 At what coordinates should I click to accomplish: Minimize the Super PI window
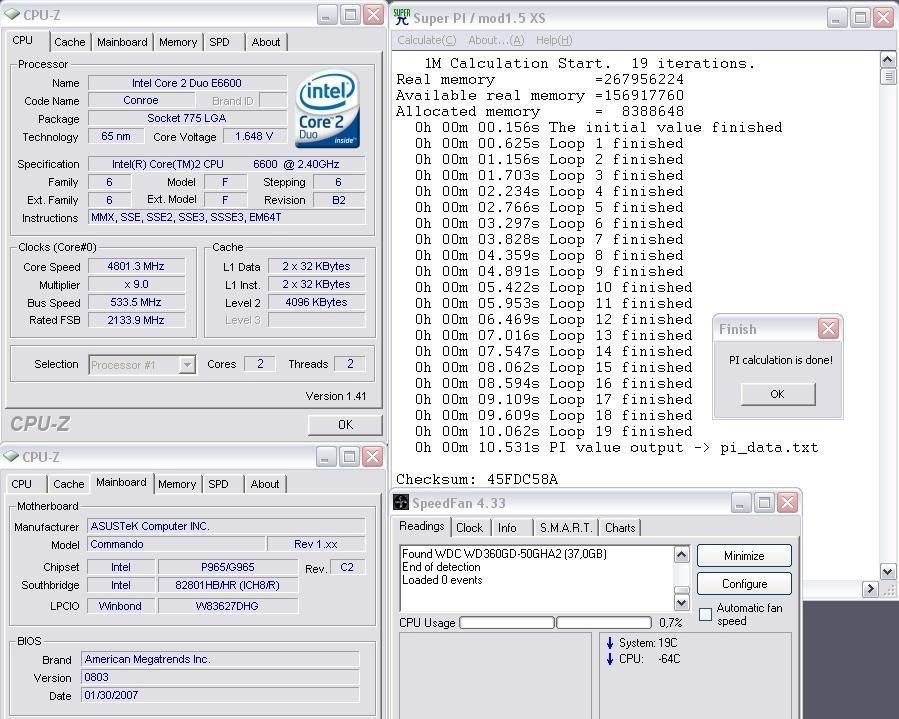837,17
